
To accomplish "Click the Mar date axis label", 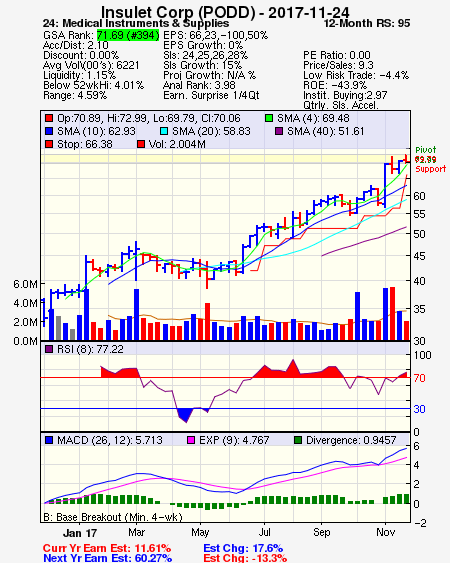I will click(x=136, y=532).
